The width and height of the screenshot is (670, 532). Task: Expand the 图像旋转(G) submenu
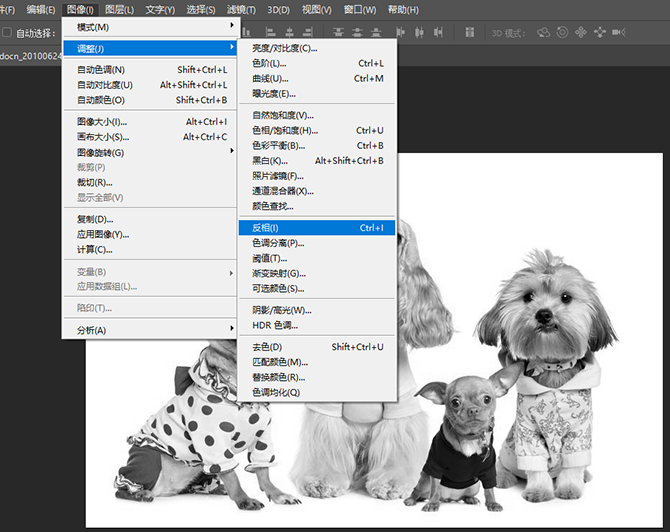(x=150, y=153)
